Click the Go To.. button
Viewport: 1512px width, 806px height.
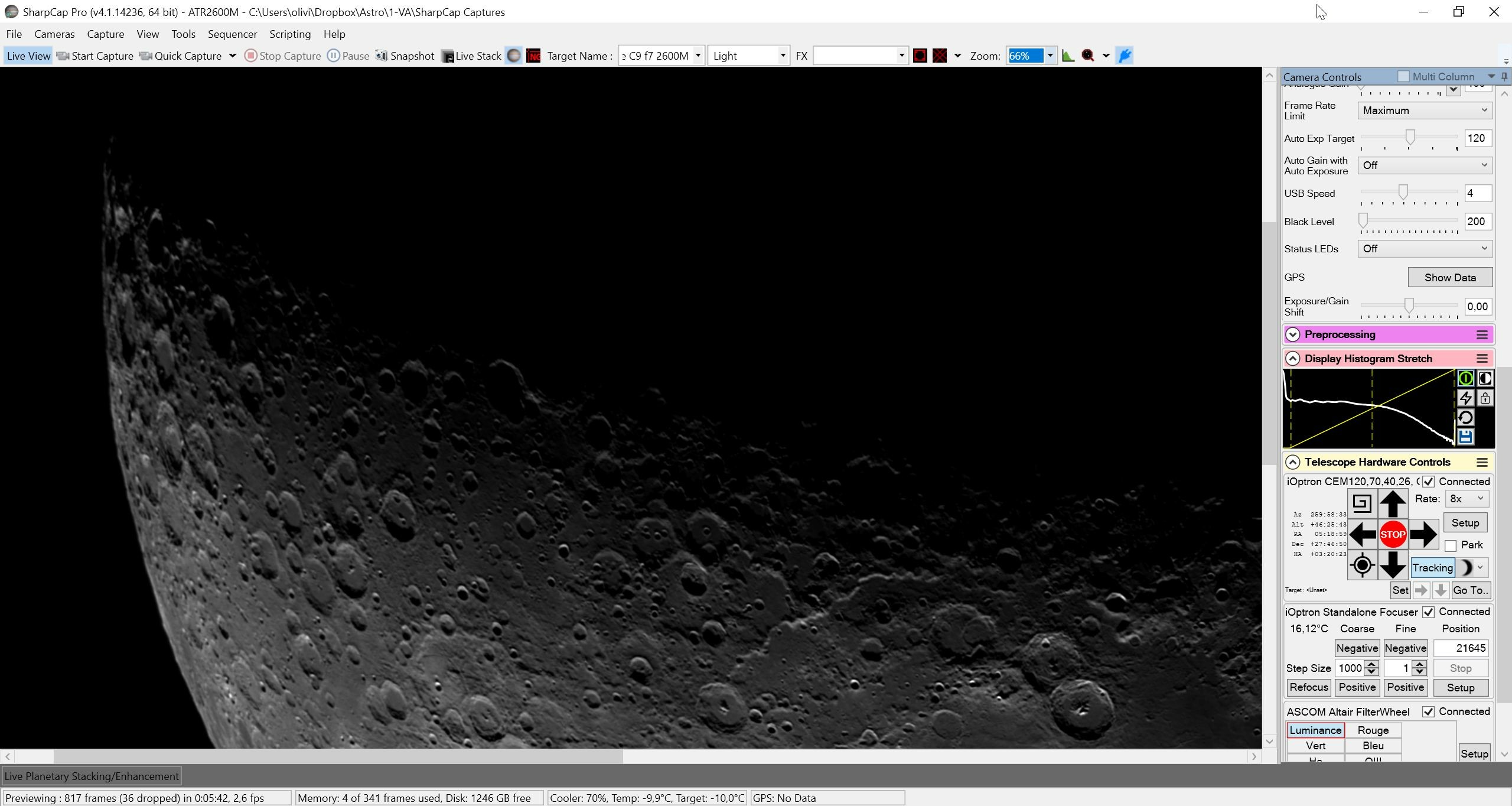click(x=1470, y=590)
